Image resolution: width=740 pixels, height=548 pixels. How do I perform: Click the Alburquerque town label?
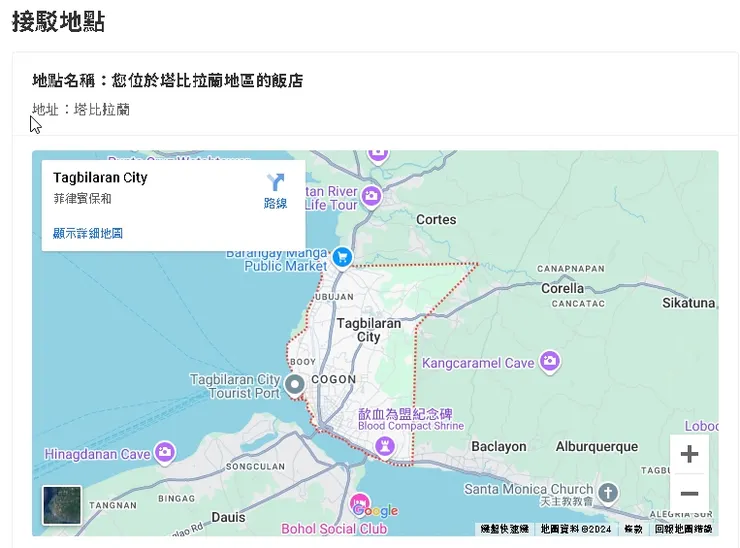point(597,446)
